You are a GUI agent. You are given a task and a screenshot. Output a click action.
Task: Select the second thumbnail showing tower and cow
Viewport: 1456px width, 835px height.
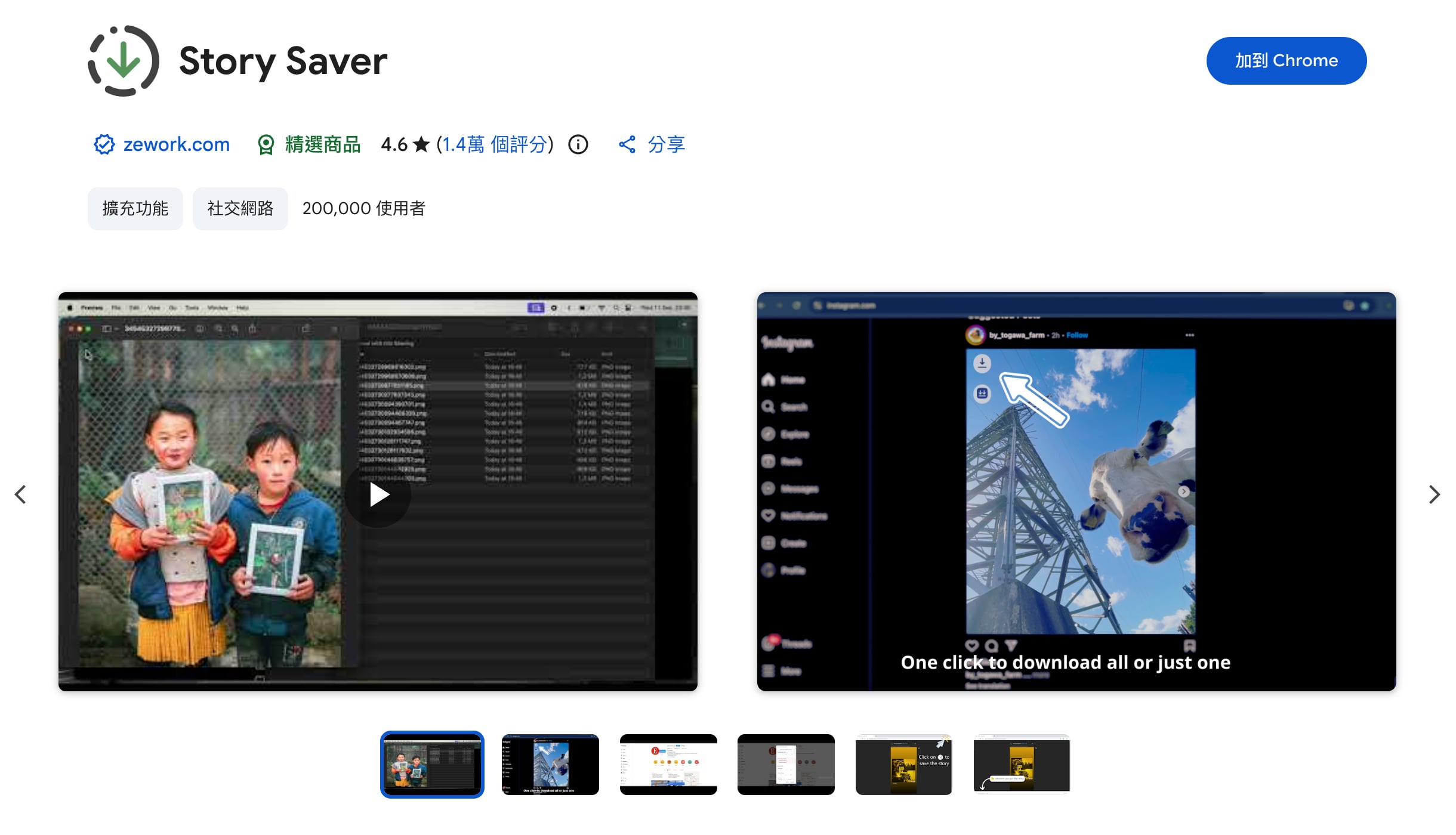(550, 765)
